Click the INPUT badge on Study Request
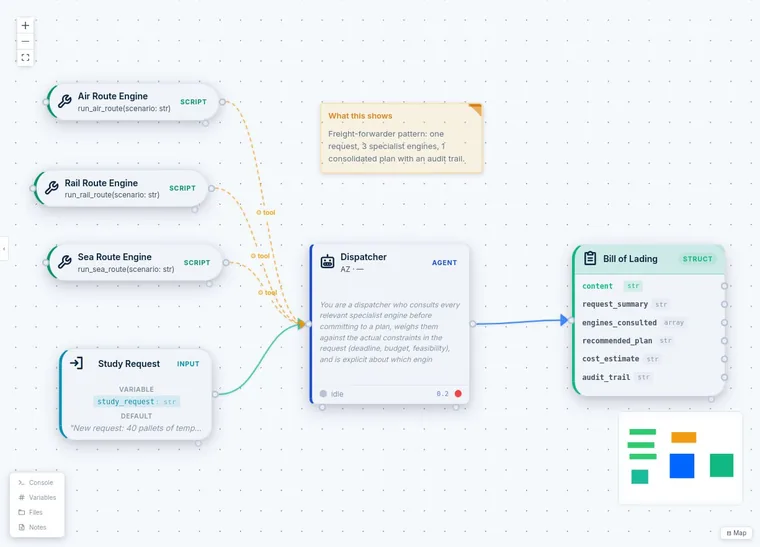Viewport: 760px width, 547px height. click(x=188, y=364)
